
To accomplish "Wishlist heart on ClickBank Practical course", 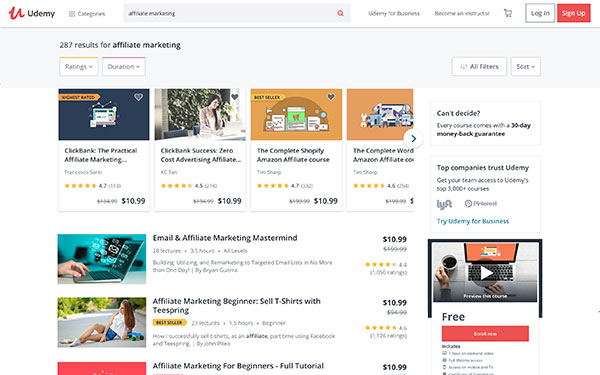I will tap(139, 97).
